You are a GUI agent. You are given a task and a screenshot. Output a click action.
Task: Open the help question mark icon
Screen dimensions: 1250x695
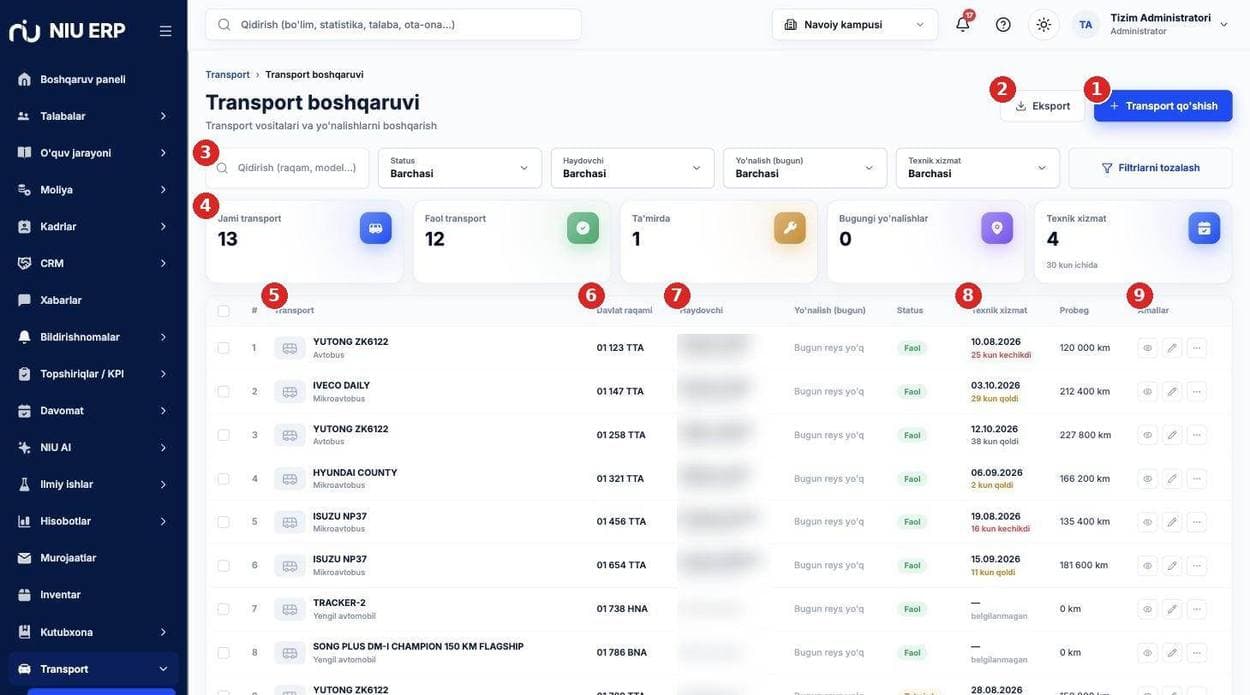click(1003, 24)
